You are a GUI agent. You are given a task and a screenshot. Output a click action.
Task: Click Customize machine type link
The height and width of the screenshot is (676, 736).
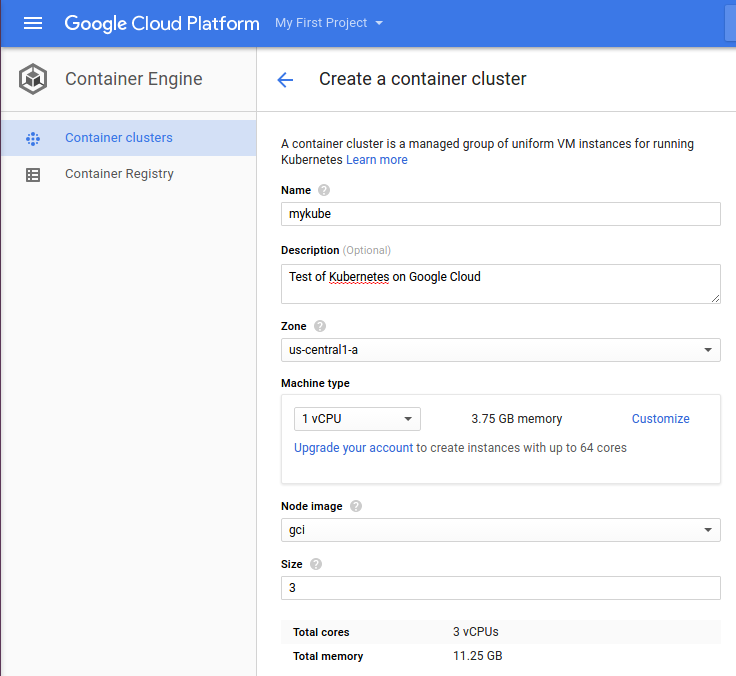tap(660, 419)
